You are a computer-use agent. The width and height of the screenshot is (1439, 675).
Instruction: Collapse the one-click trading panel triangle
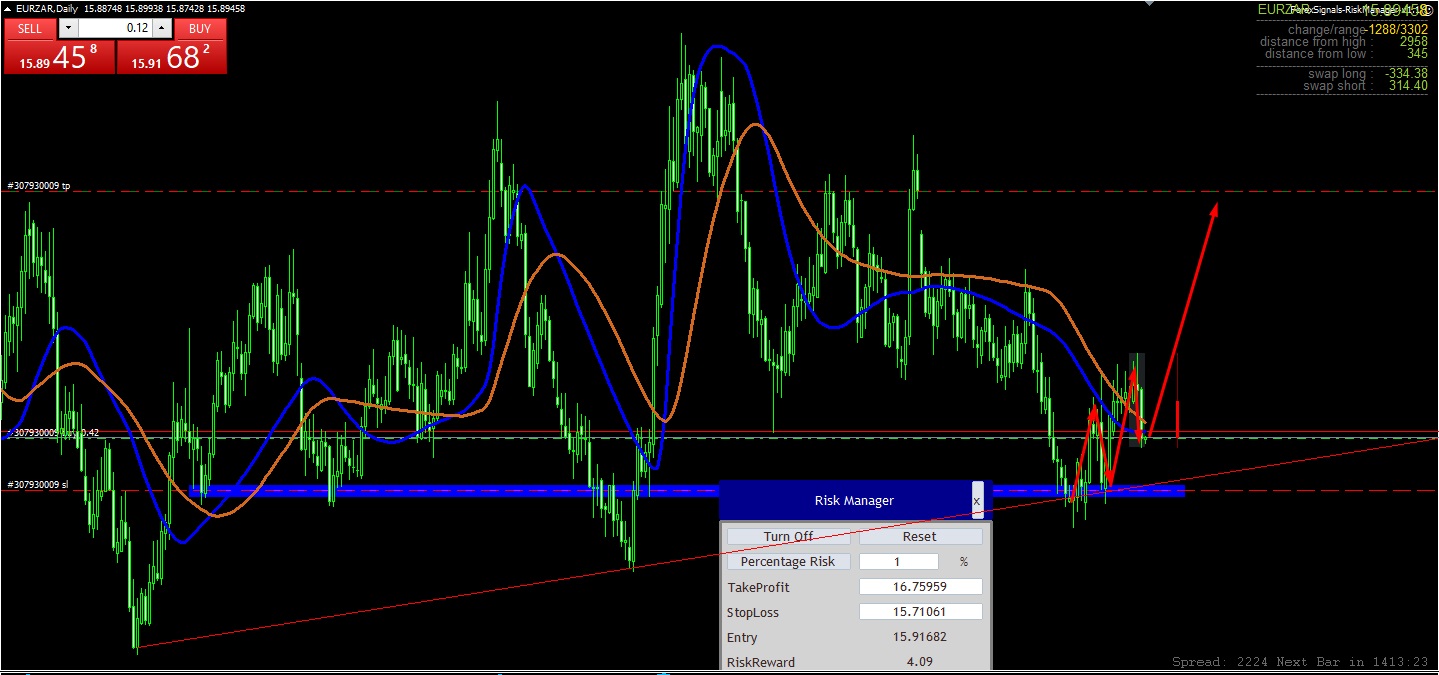point(8,8)
